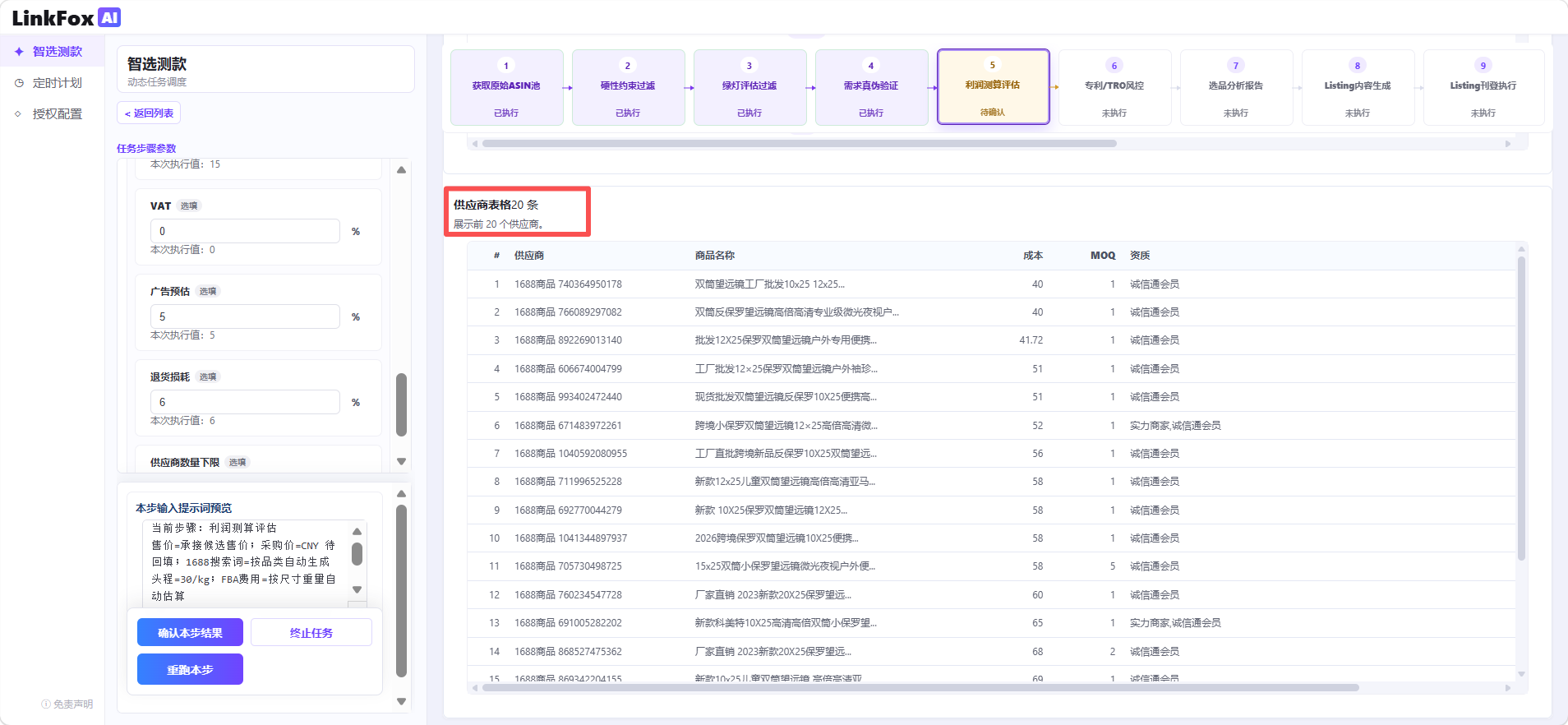
Task: Open 授权配置 in the sidebar
Action: [53, 114]
